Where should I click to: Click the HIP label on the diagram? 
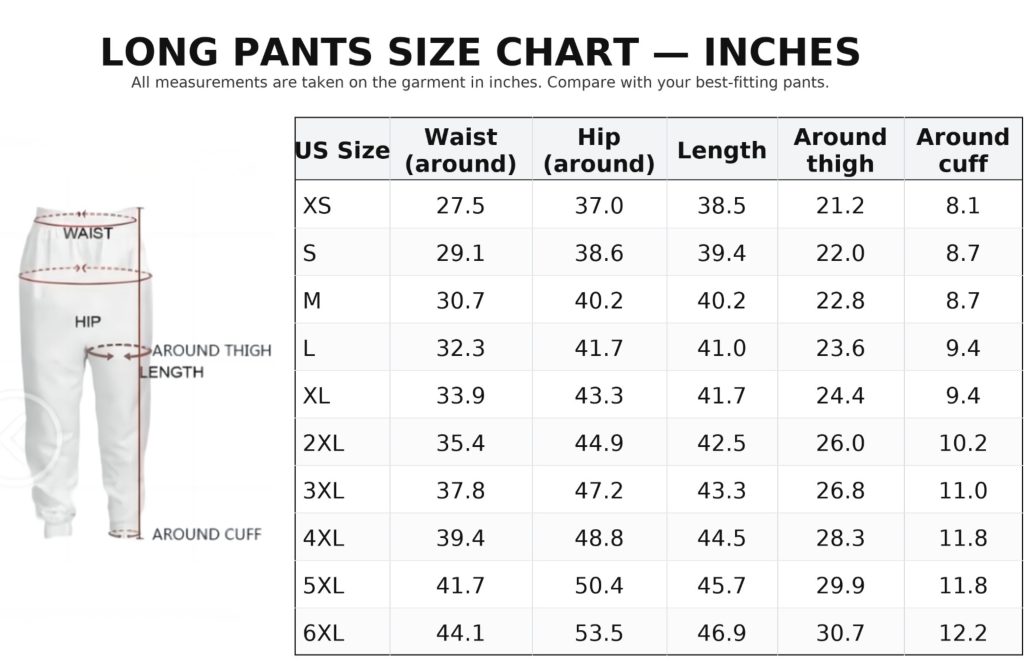click(x=88, y=321)
